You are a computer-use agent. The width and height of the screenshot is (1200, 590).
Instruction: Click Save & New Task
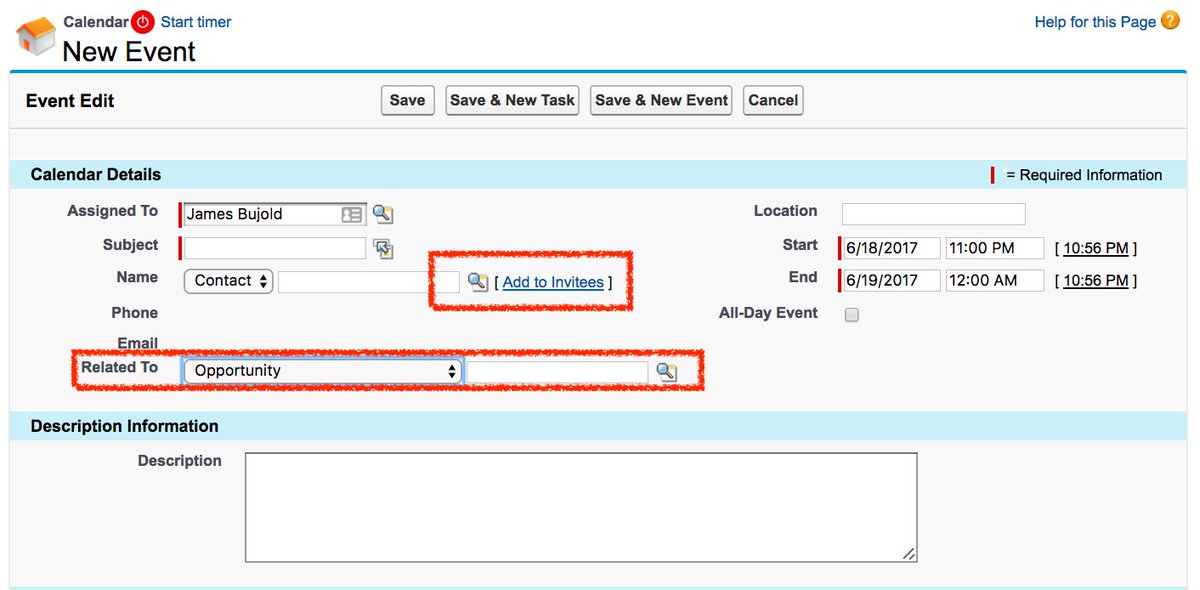(x=513, y=100)
